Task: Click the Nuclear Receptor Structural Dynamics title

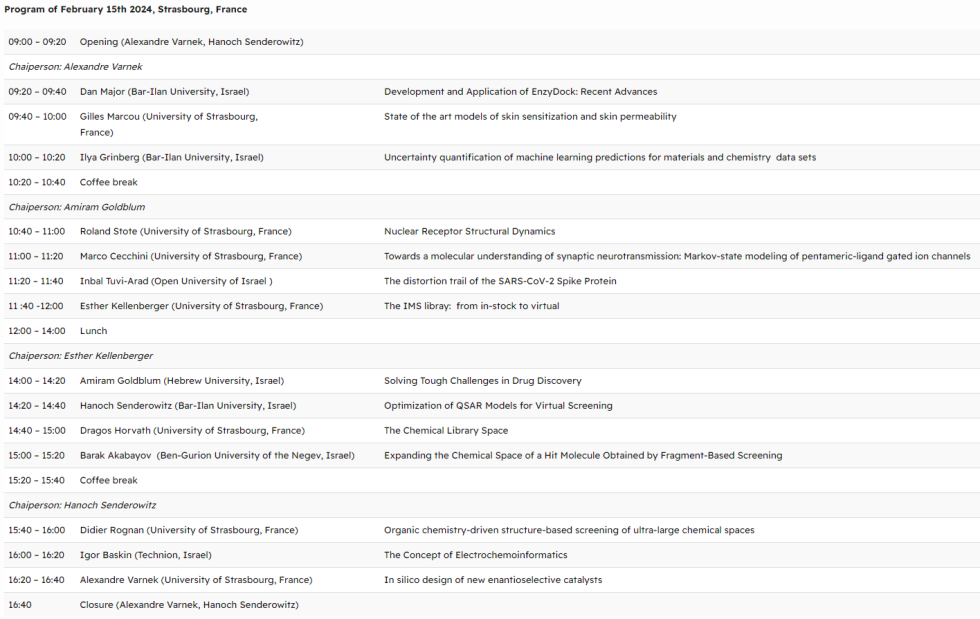Action: coord(469,232)
